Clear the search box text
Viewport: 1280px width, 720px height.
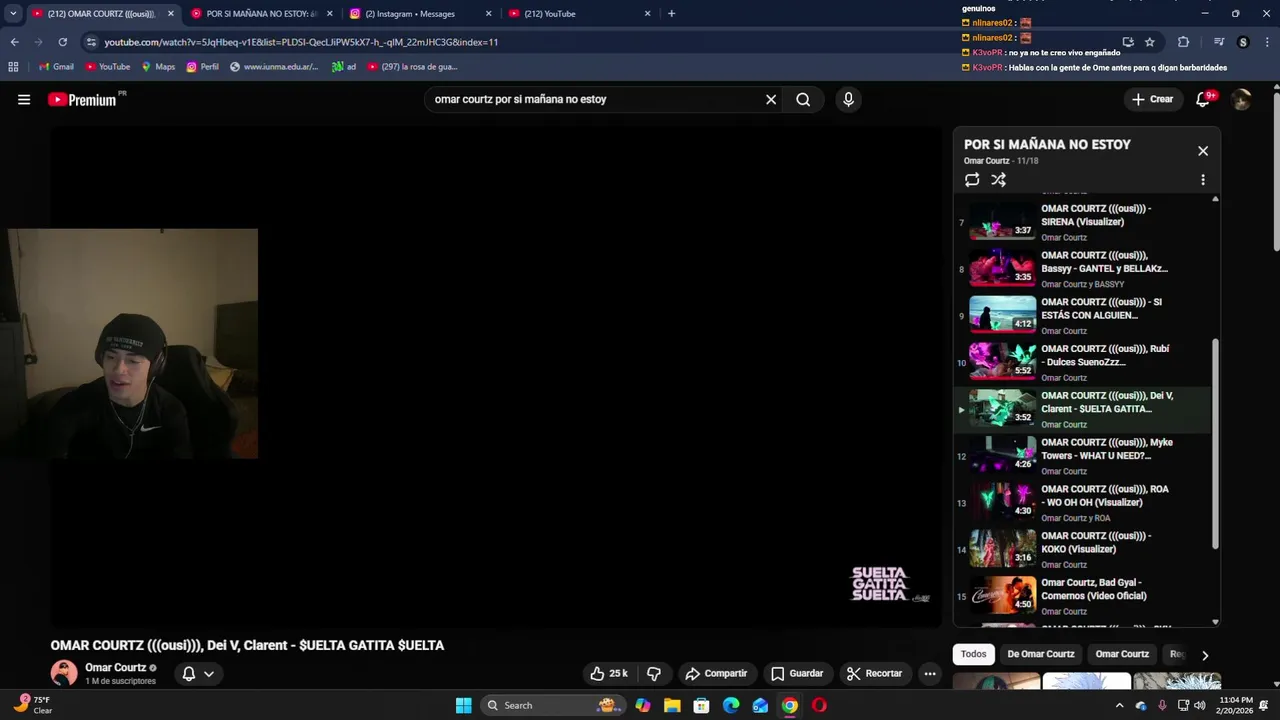click(771, 99)
